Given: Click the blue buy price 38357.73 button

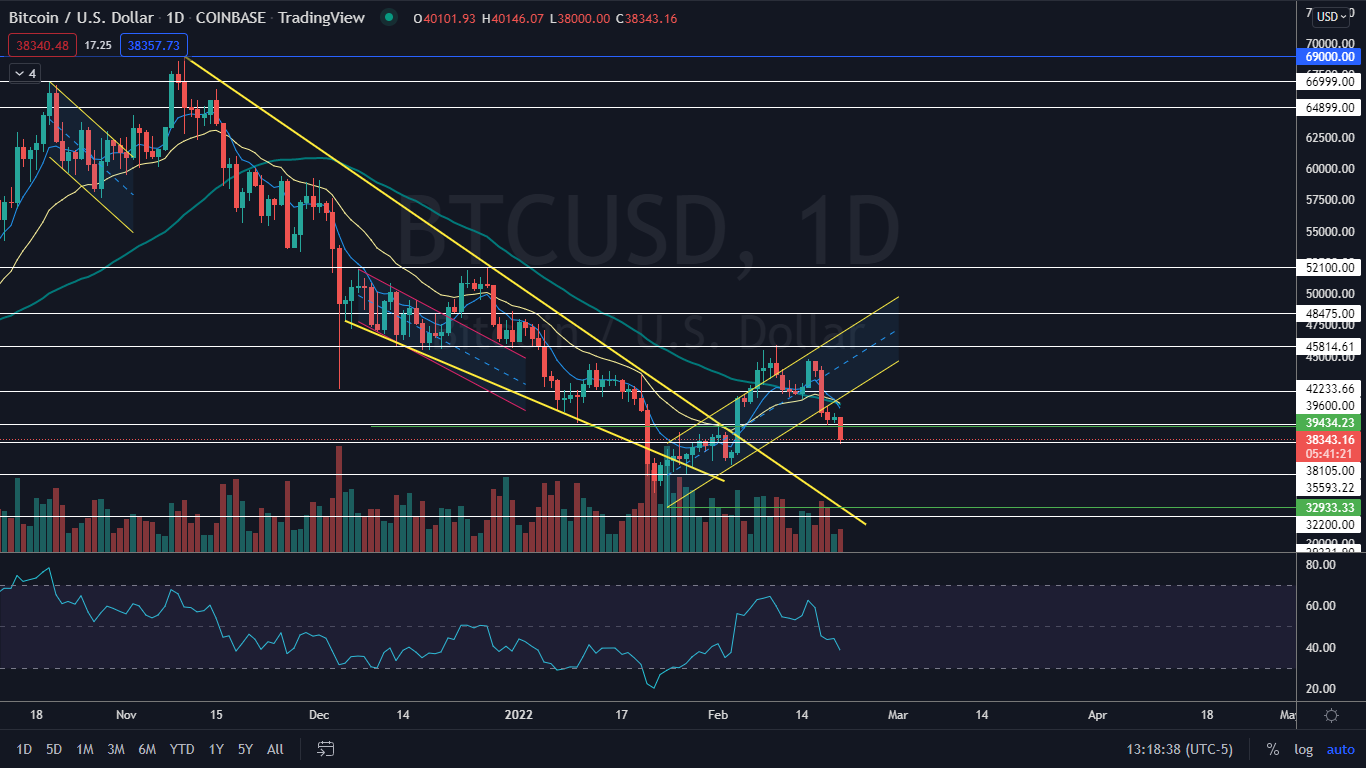Looking at the screenshot, I should [153, 45].
